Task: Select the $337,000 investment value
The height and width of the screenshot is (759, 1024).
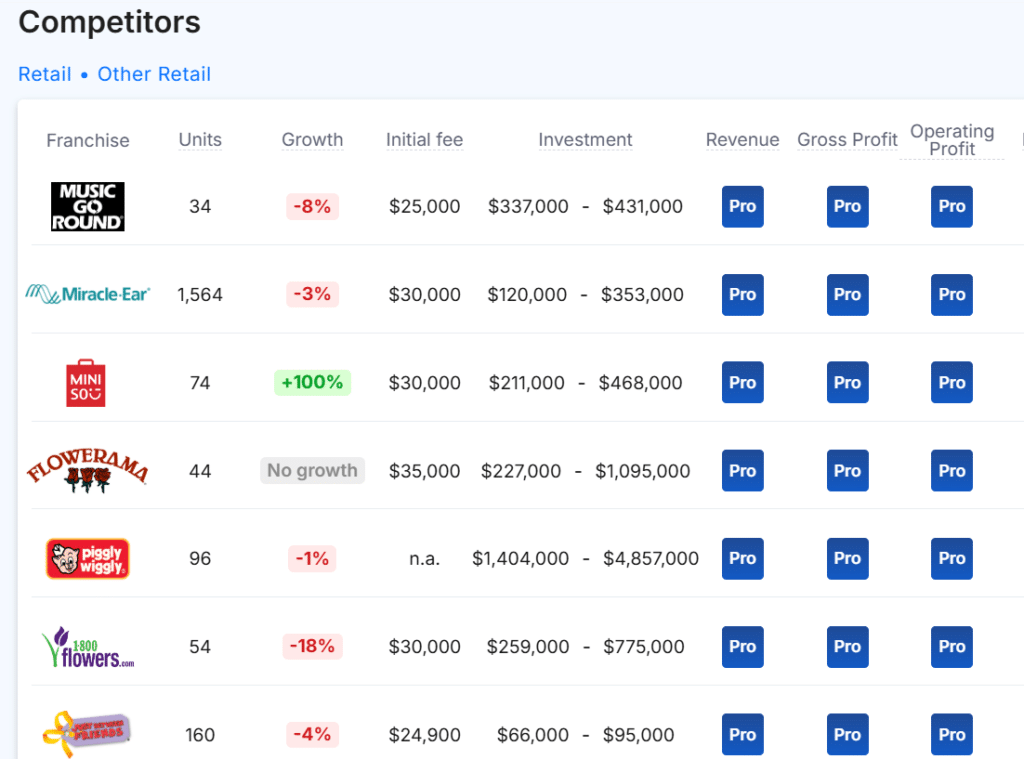Action: pyautogui.click(x=528, y=206)
